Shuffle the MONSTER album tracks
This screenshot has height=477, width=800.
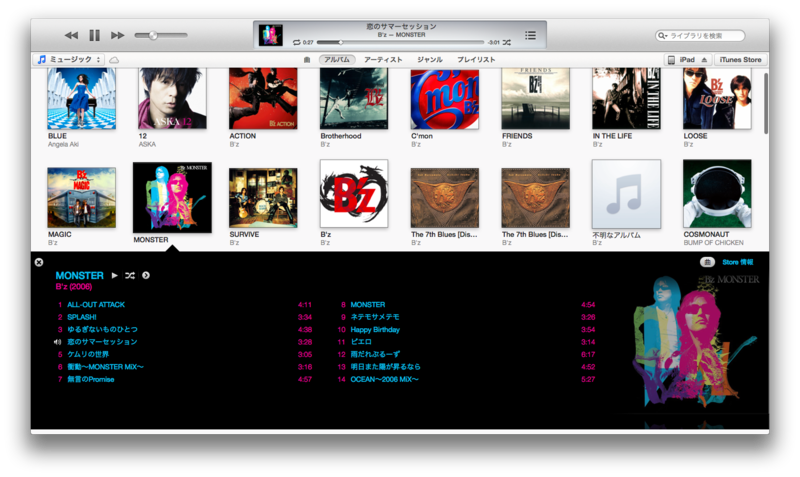[130, 275]
